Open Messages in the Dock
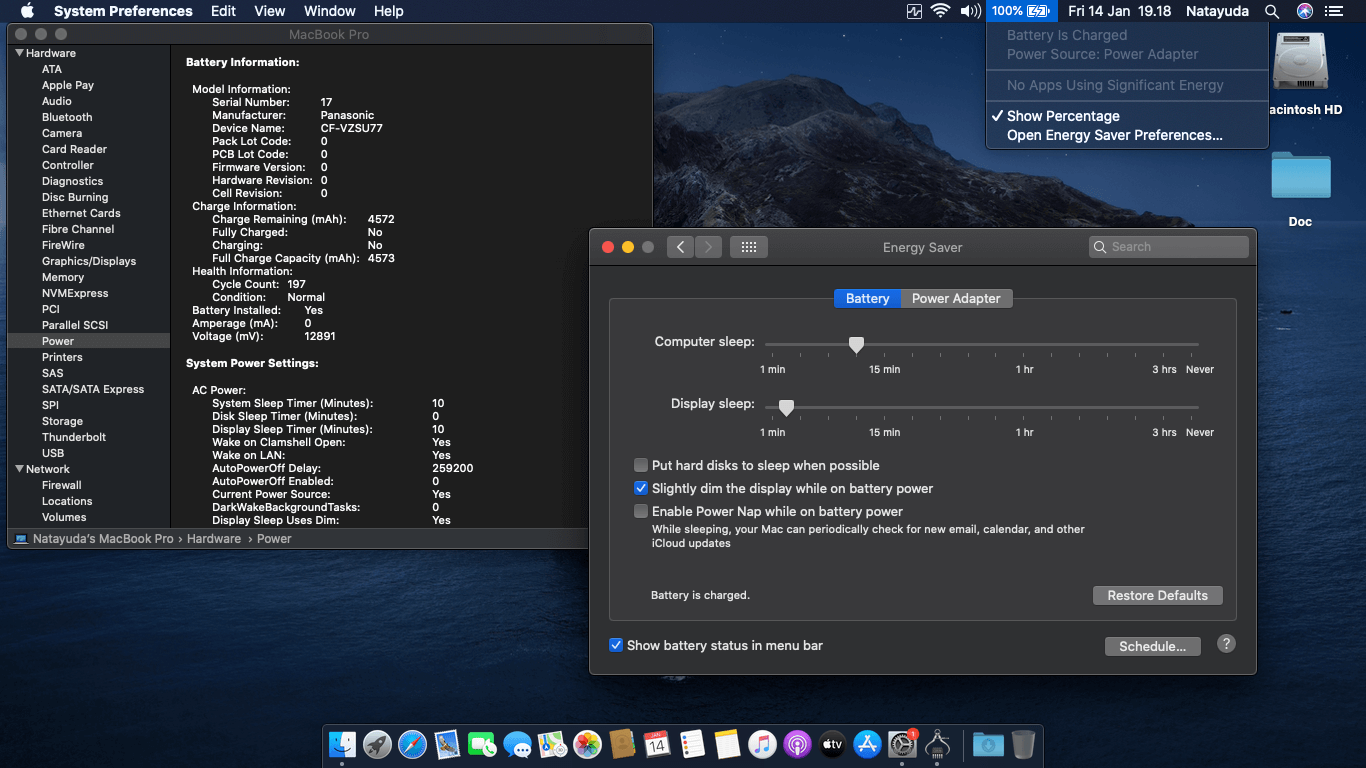 pos(517,744)
